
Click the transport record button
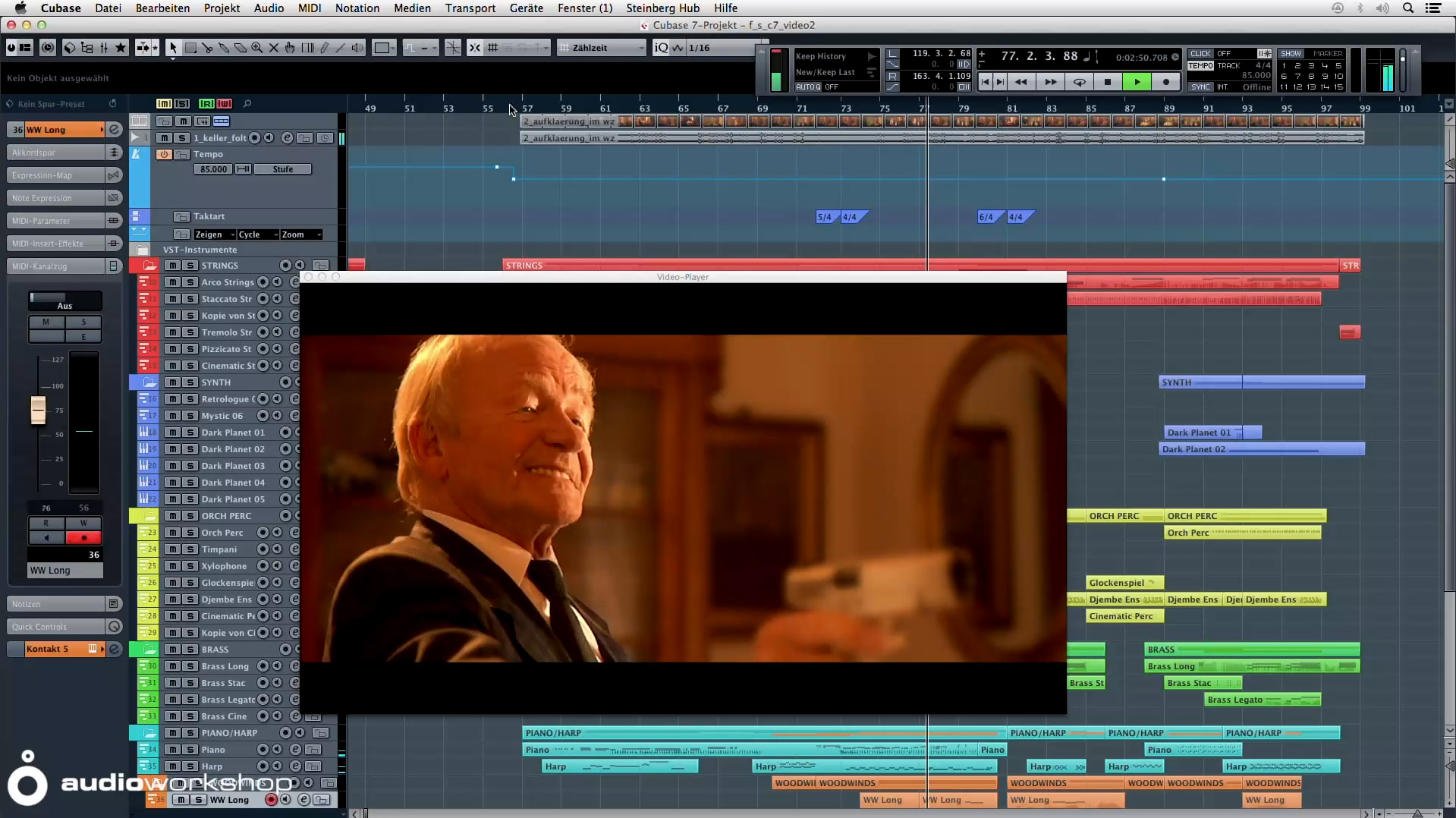1166,82
